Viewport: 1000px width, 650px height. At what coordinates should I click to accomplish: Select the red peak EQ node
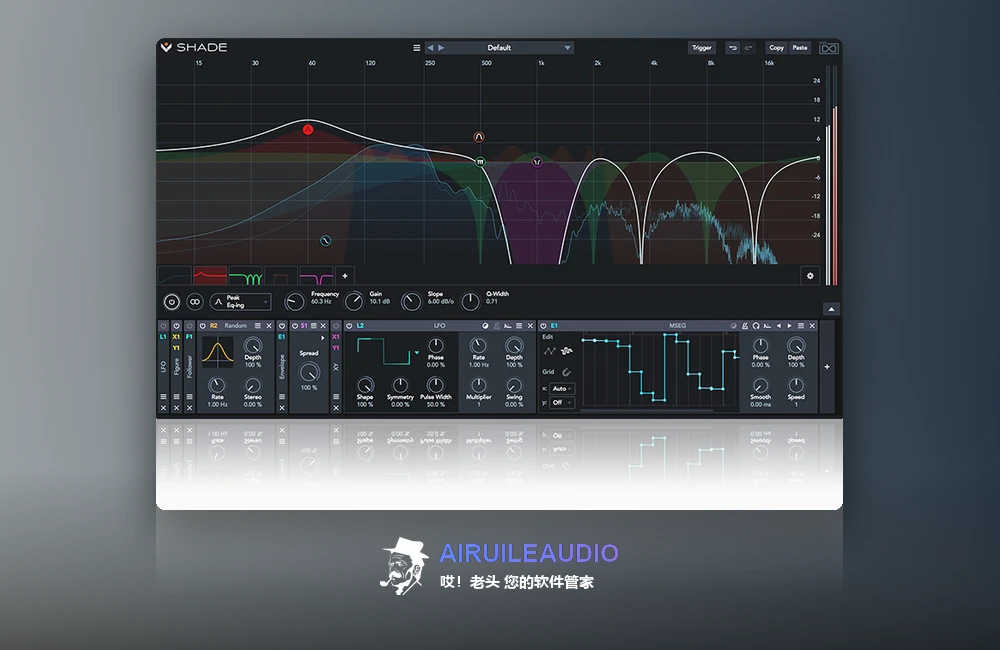pos(308,129)
